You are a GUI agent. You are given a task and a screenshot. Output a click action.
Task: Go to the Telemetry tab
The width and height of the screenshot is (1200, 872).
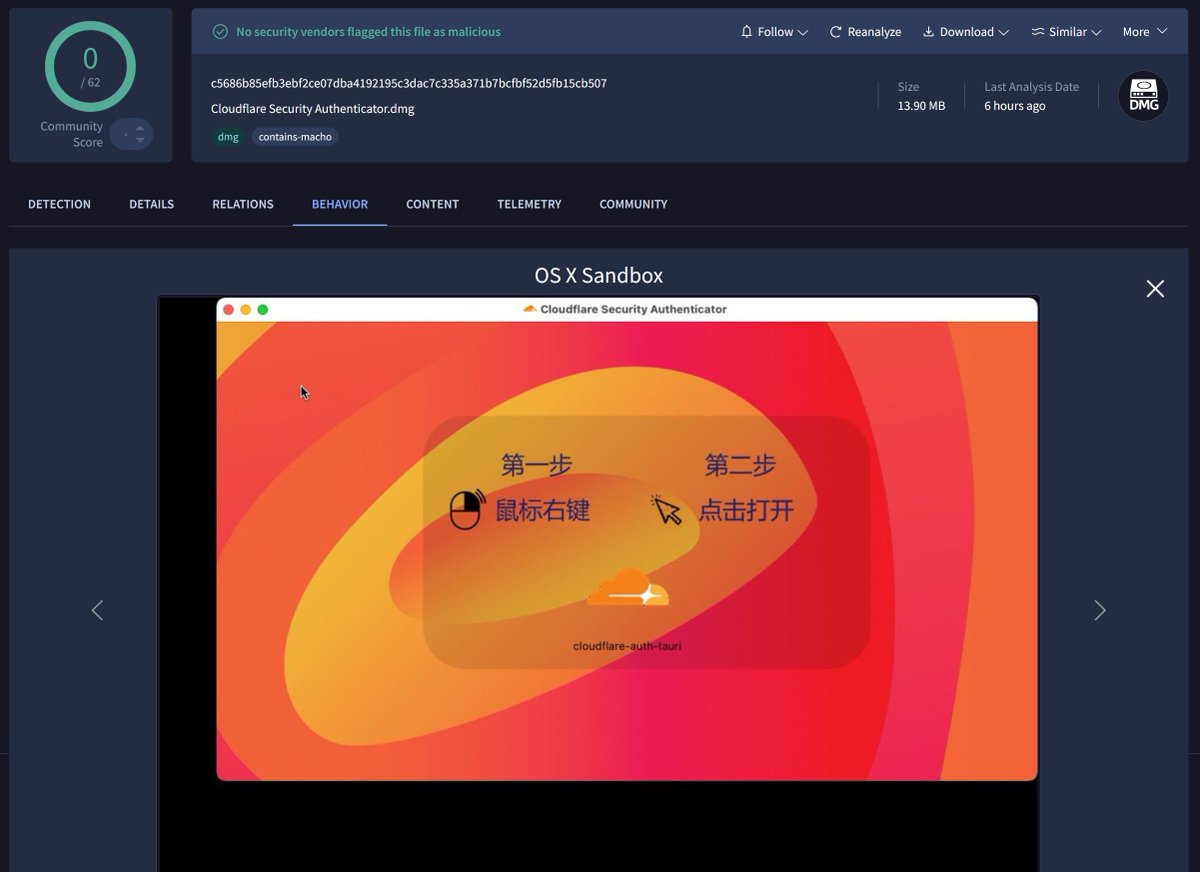tap(529, 204)
